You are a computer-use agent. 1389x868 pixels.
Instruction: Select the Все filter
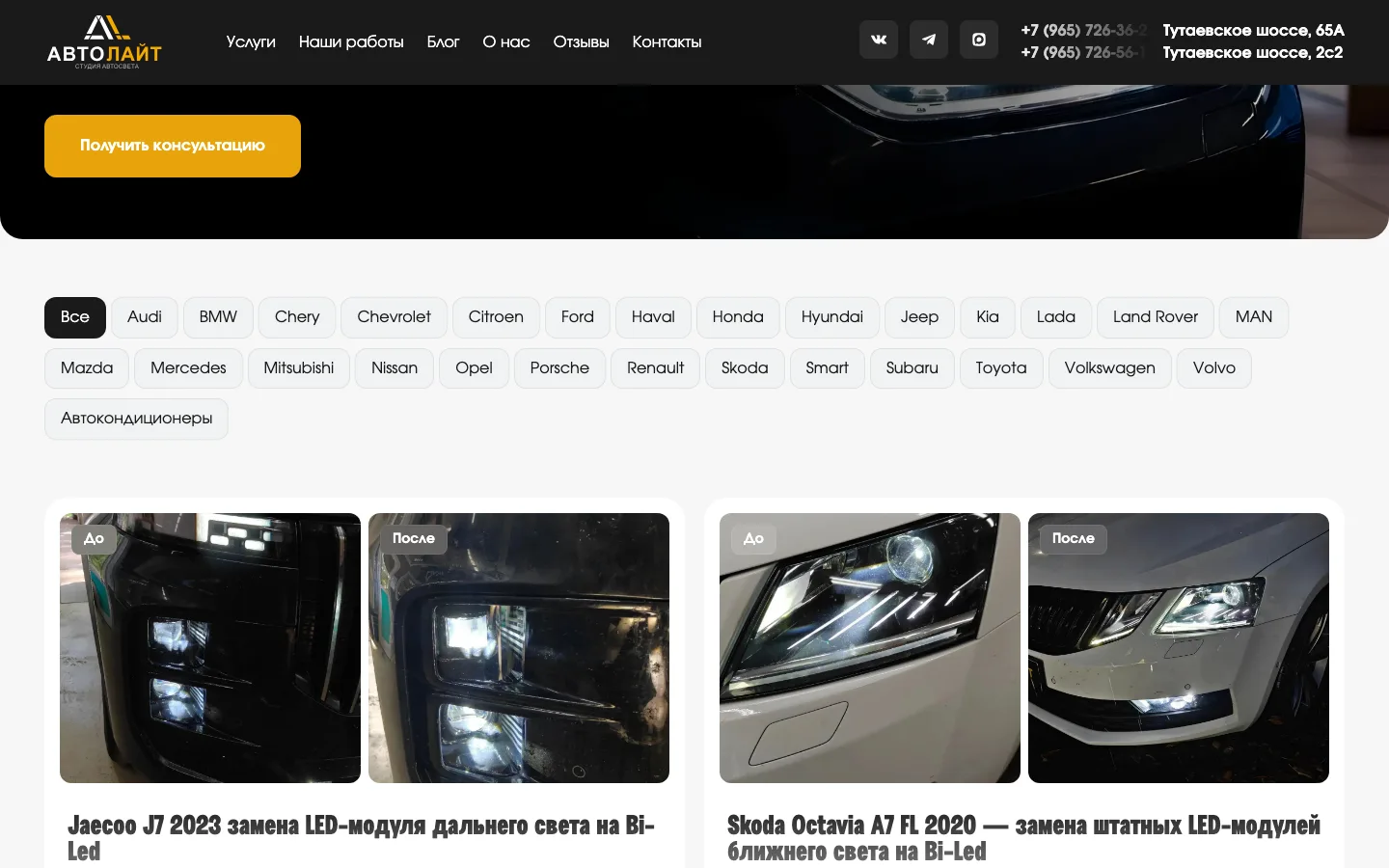point(75,317)
